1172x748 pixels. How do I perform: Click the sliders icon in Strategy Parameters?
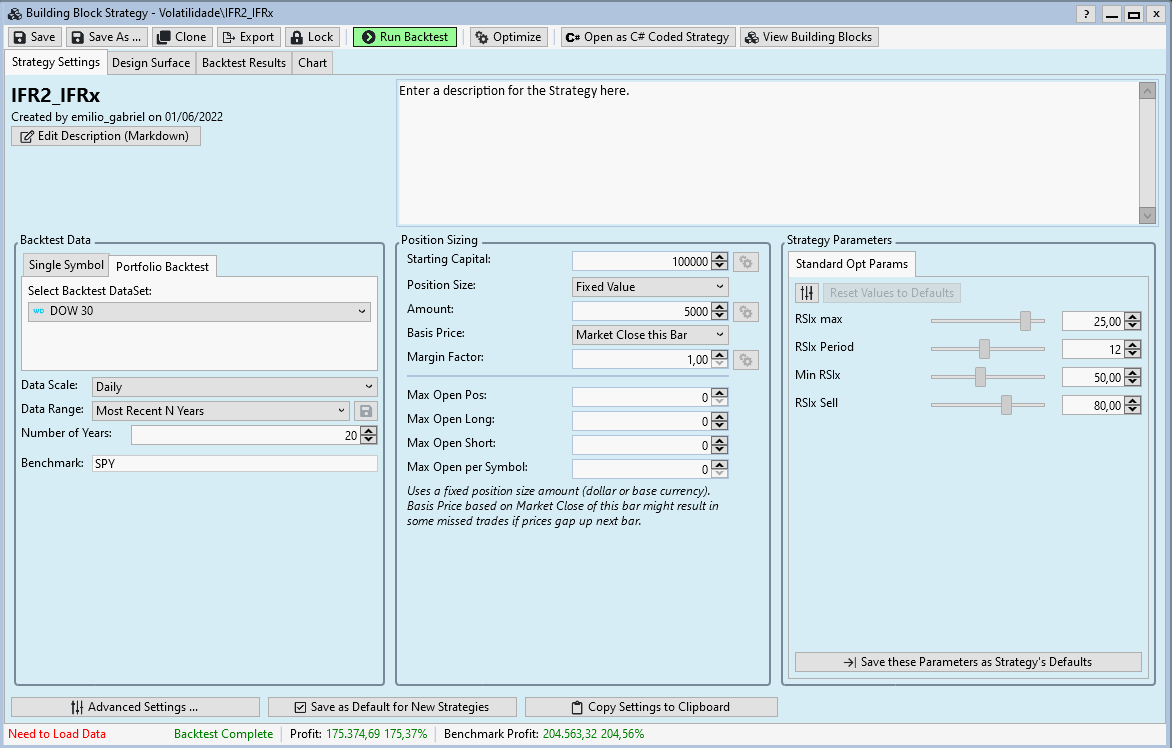tap(807, 293)
